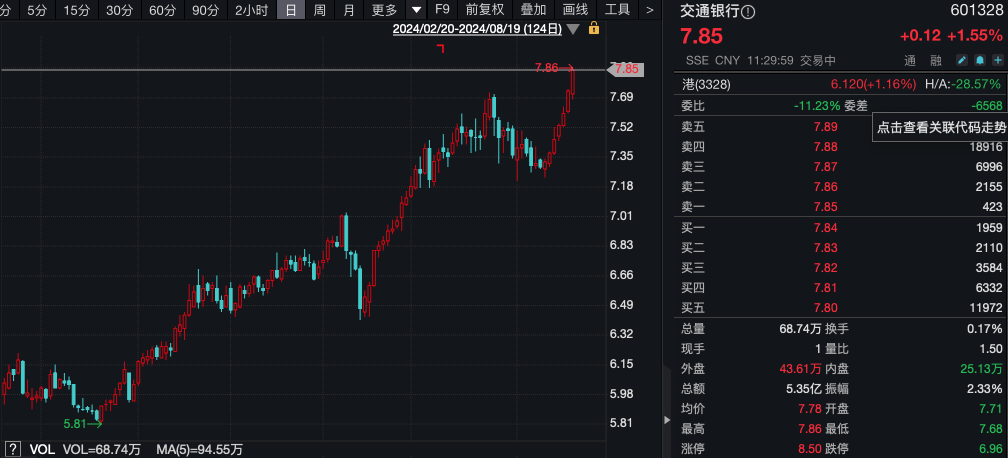This screenshot has height=458, width=1008.
Task: Switch chart to 周 weekly period
Action: (x=320, y=10)
